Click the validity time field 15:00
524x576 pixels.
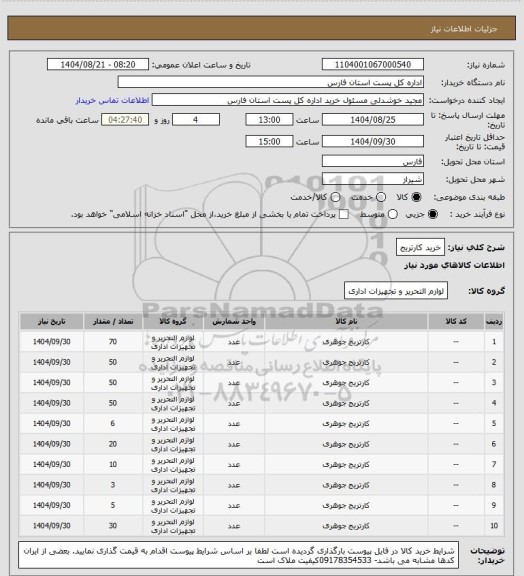(269, 141)
